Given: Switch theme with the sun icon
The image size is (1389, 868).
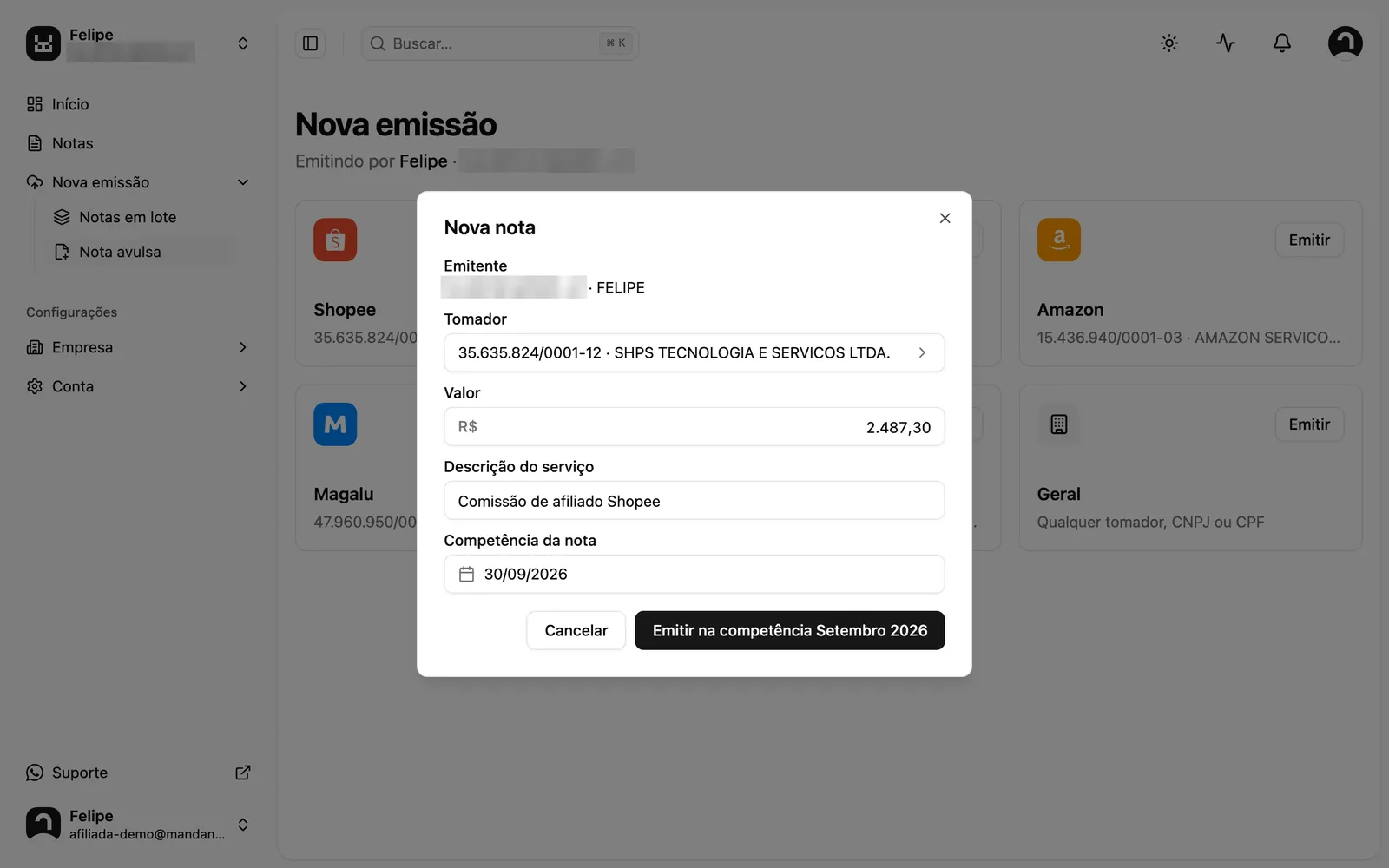Looking at the screenshot, I should pyautogui.click(x=1169, y=43).
